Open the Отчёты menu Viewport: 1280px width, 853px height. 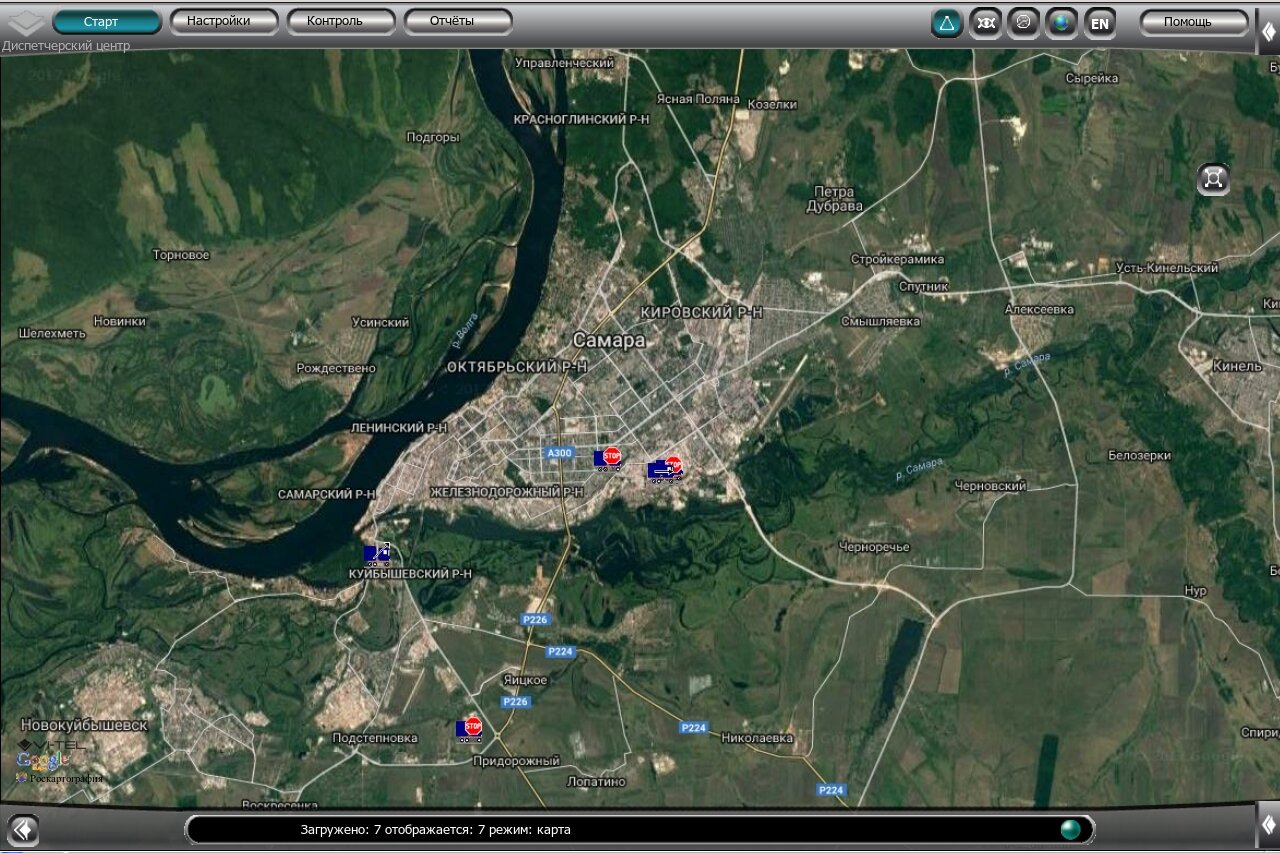(458, 21)
